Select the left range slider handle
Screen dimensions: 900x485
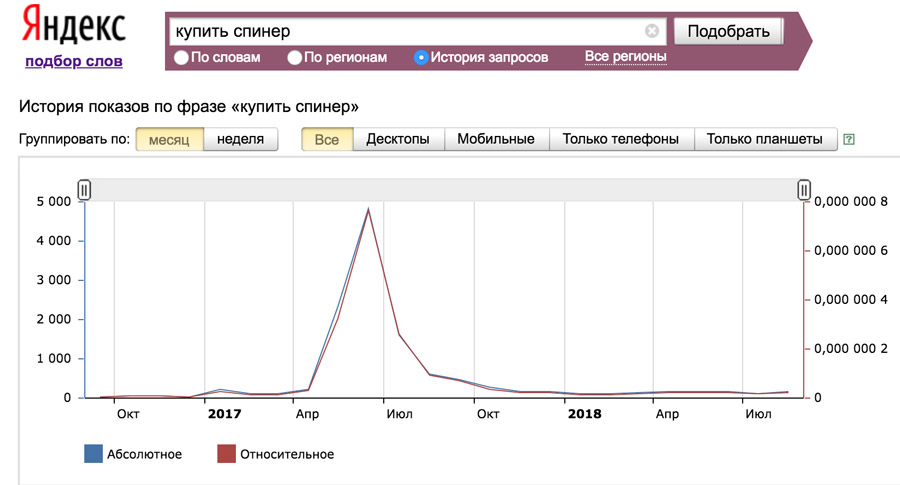84,189
